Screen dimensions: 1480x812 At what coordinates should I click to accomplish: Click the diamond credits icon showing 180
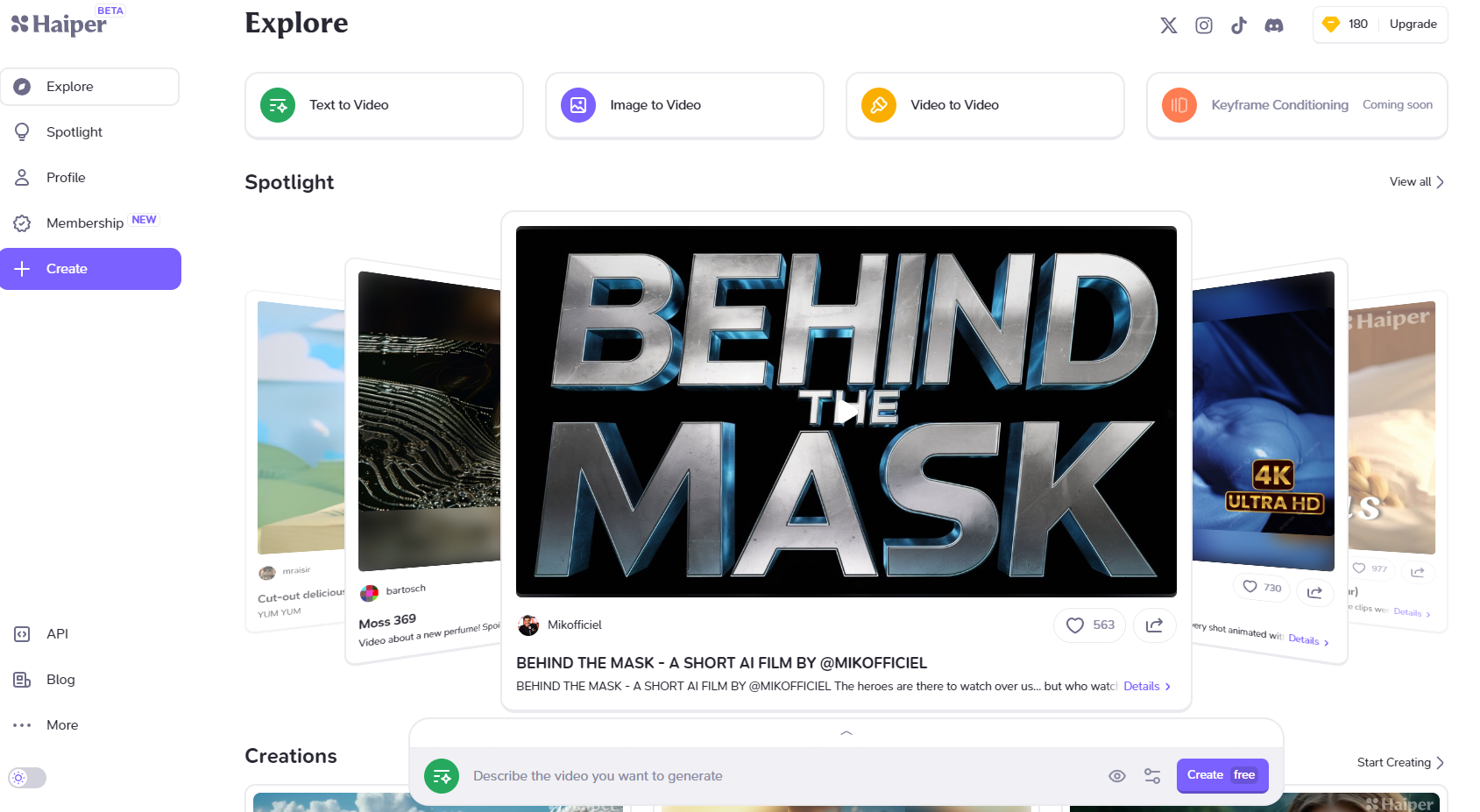[x=1331, y=25]
